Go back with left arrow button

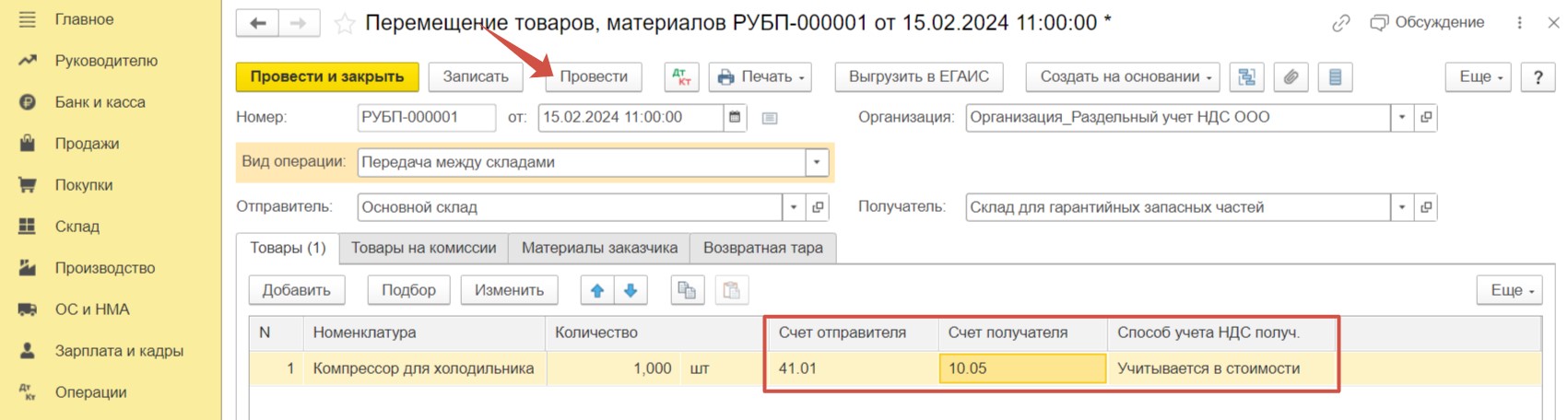[257, 23]
